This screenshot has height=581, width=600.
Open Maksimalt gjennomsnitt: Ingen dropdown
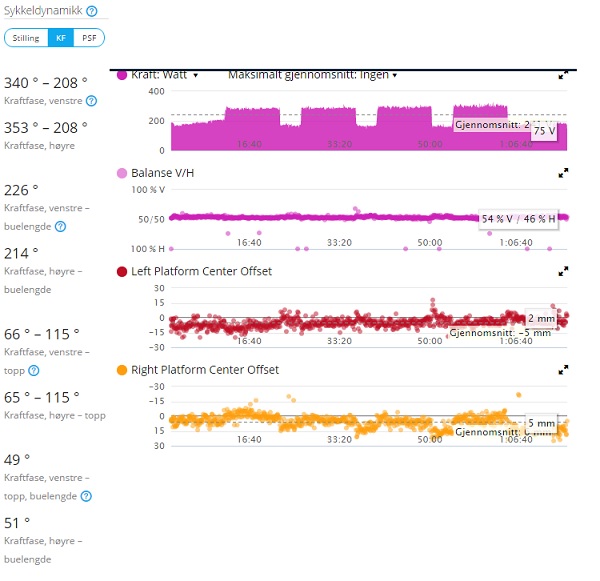pos(313,75)
